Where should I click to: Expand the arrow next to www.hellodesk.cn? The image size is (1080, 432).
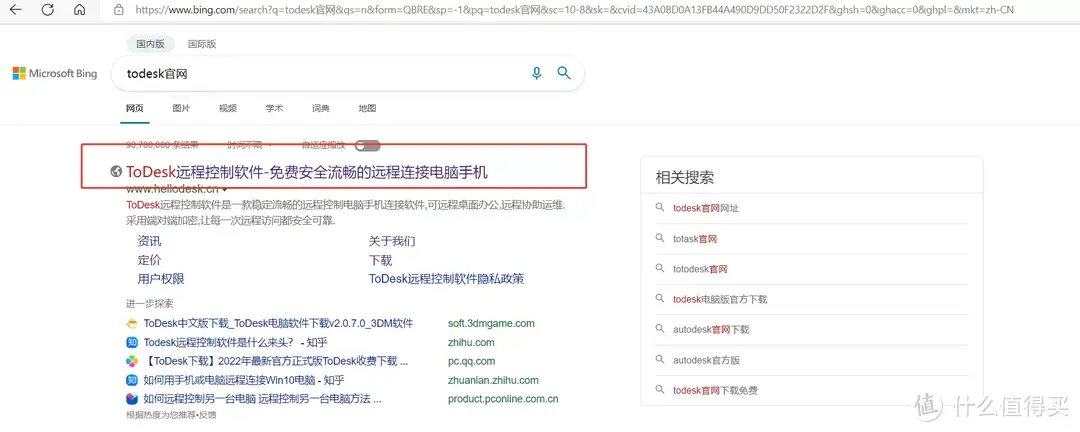tap(225, 189)
